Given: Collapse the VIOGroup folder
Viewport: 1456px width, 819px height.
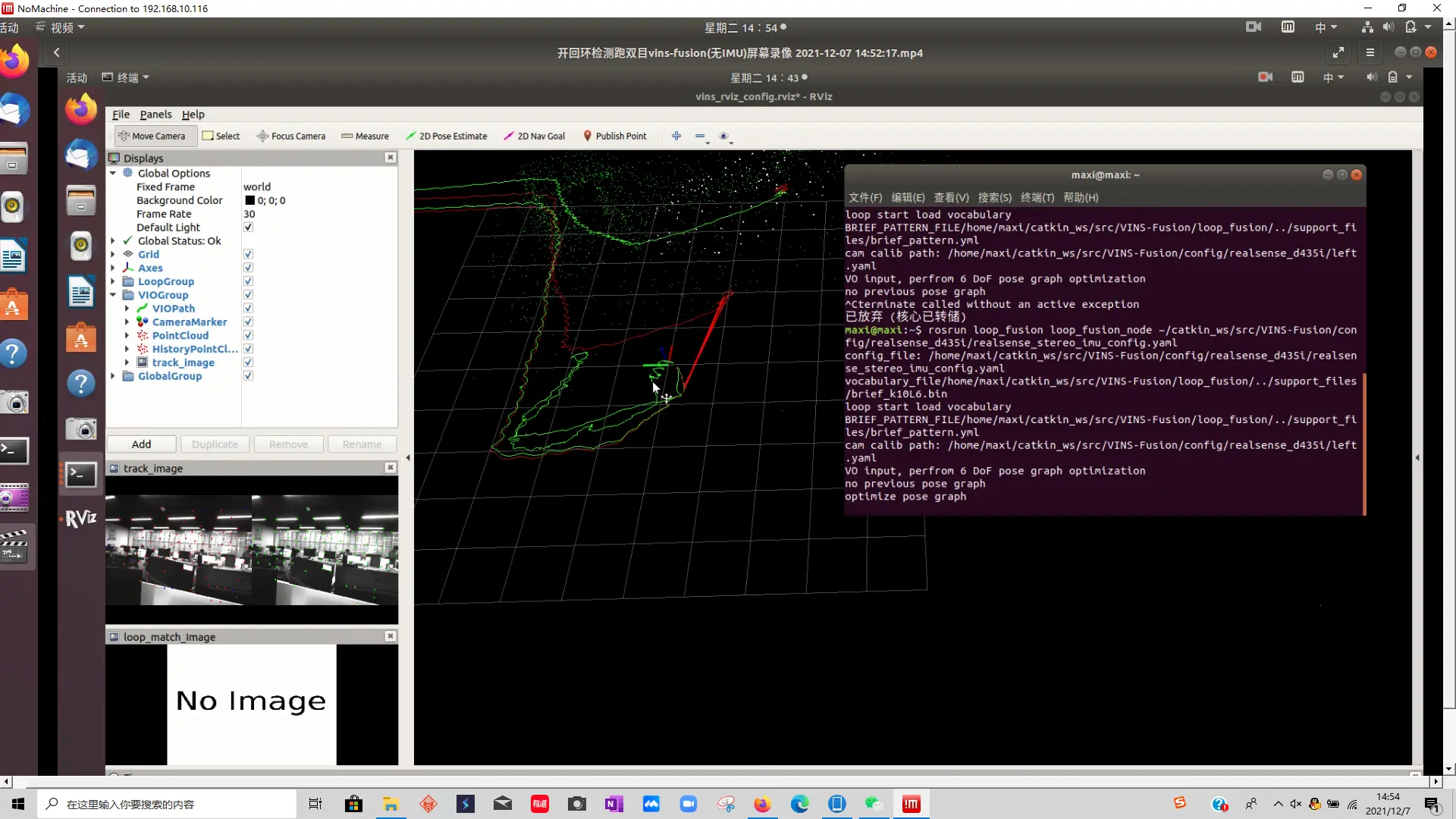Looking at the screenshot, I should tap(113, 295).
